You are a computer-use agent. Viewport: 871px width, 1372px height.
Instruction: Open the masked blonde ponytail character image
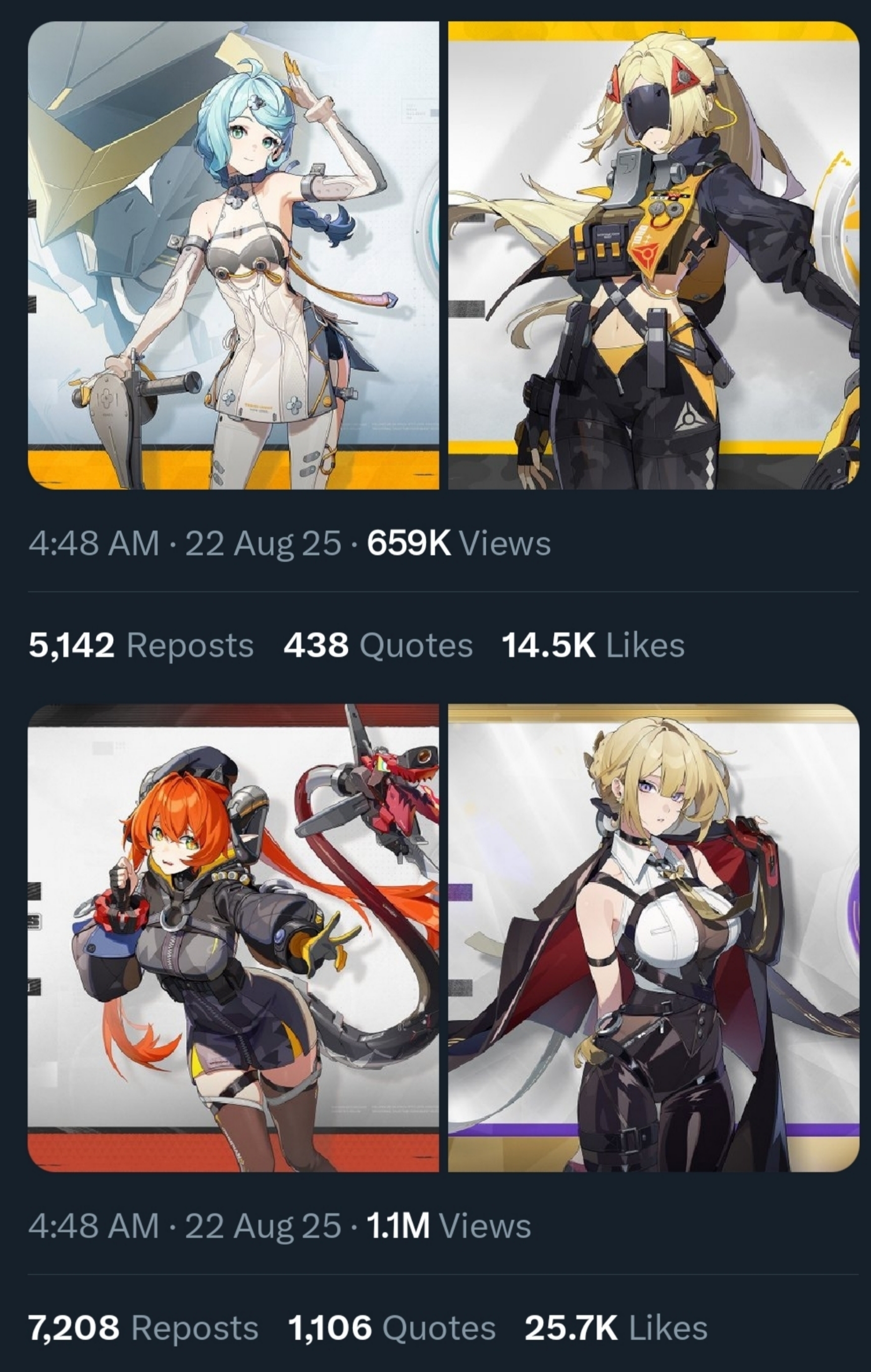pyautogui.click(x=654, y=255)
